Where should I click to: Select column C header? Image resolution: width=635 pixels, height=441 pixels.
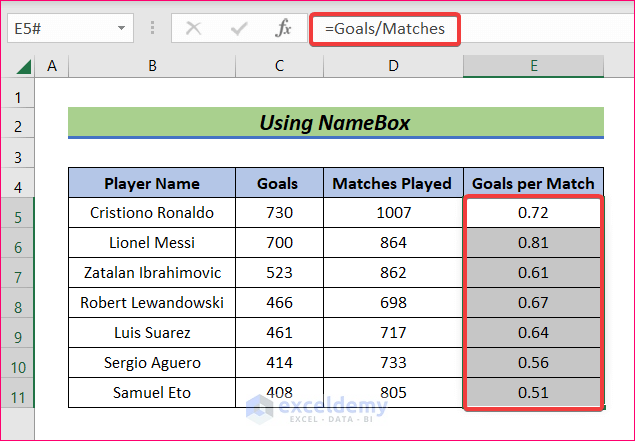[277, 67]
